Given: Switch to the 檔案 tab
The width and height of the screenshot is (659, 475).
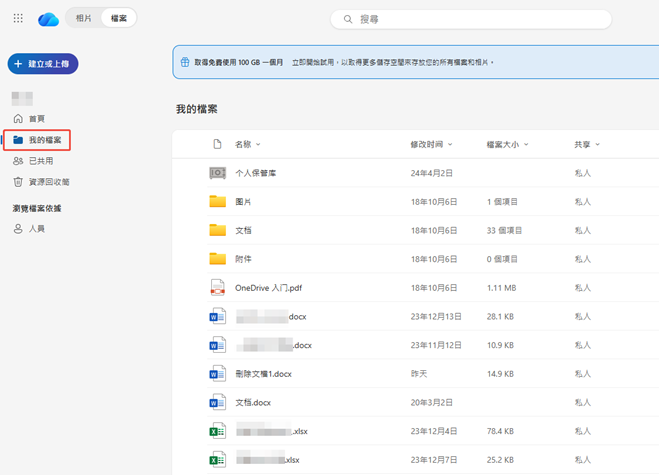Looking at the screenshot, I should tap(119, 18).
